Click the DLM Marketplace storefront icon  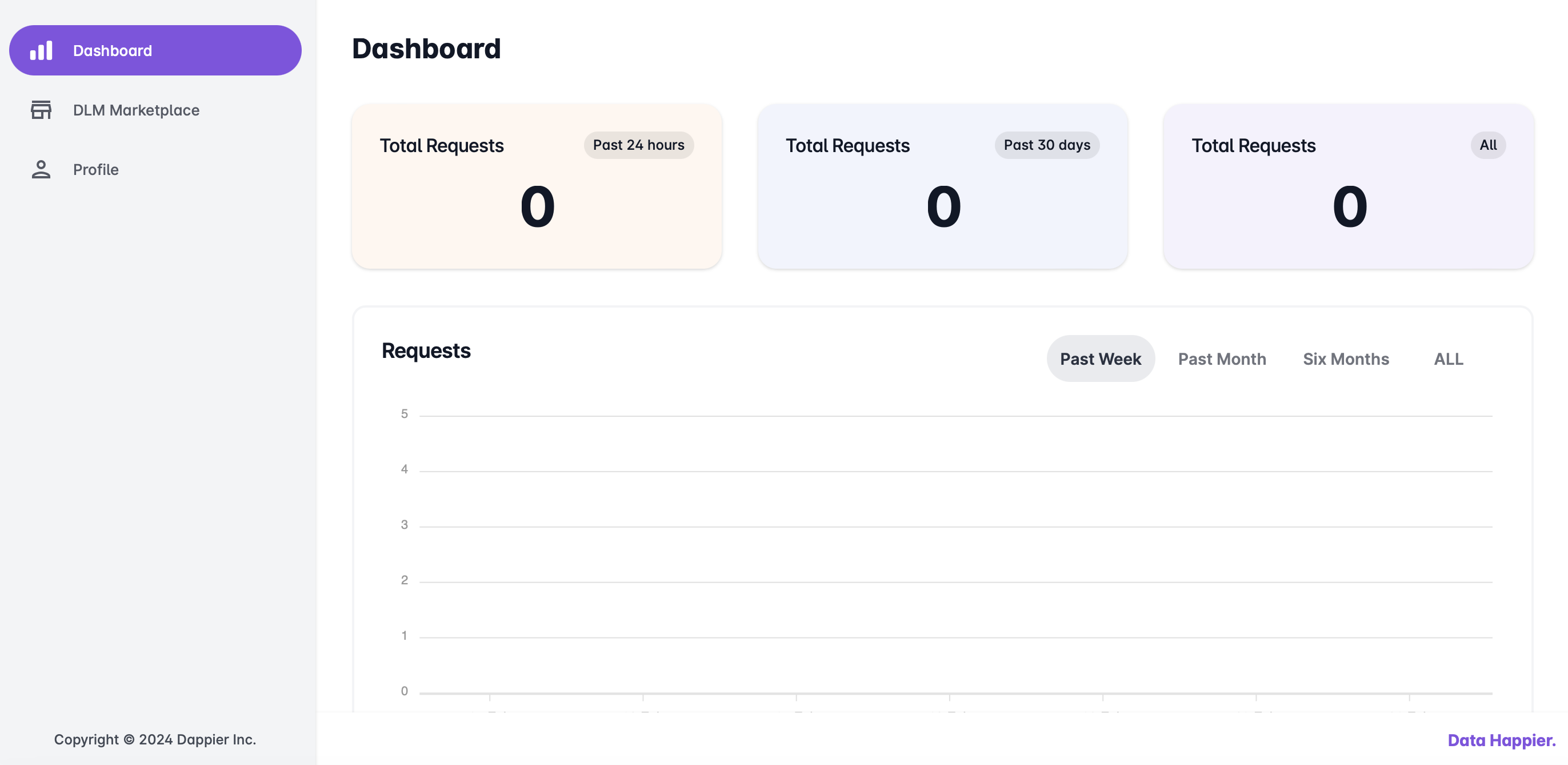pos(41,110)
